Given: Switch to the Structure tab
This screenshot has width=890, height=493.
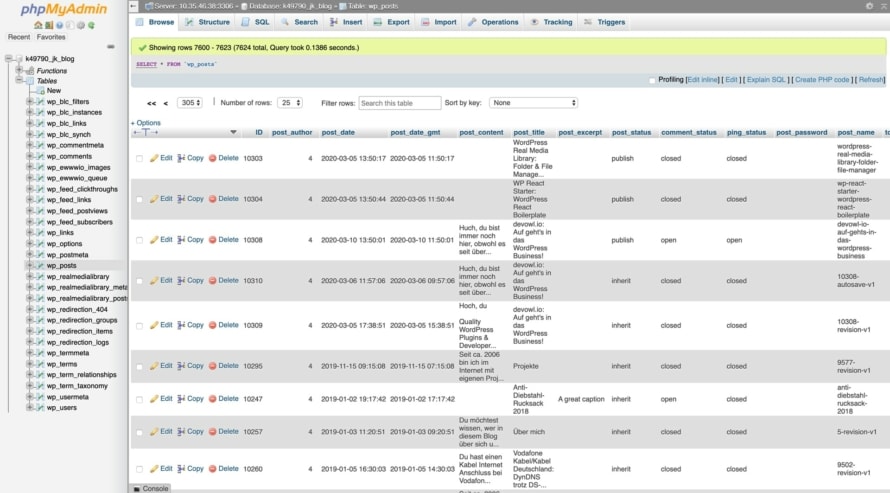Looking at the screenshot, I should pos(207,22).
